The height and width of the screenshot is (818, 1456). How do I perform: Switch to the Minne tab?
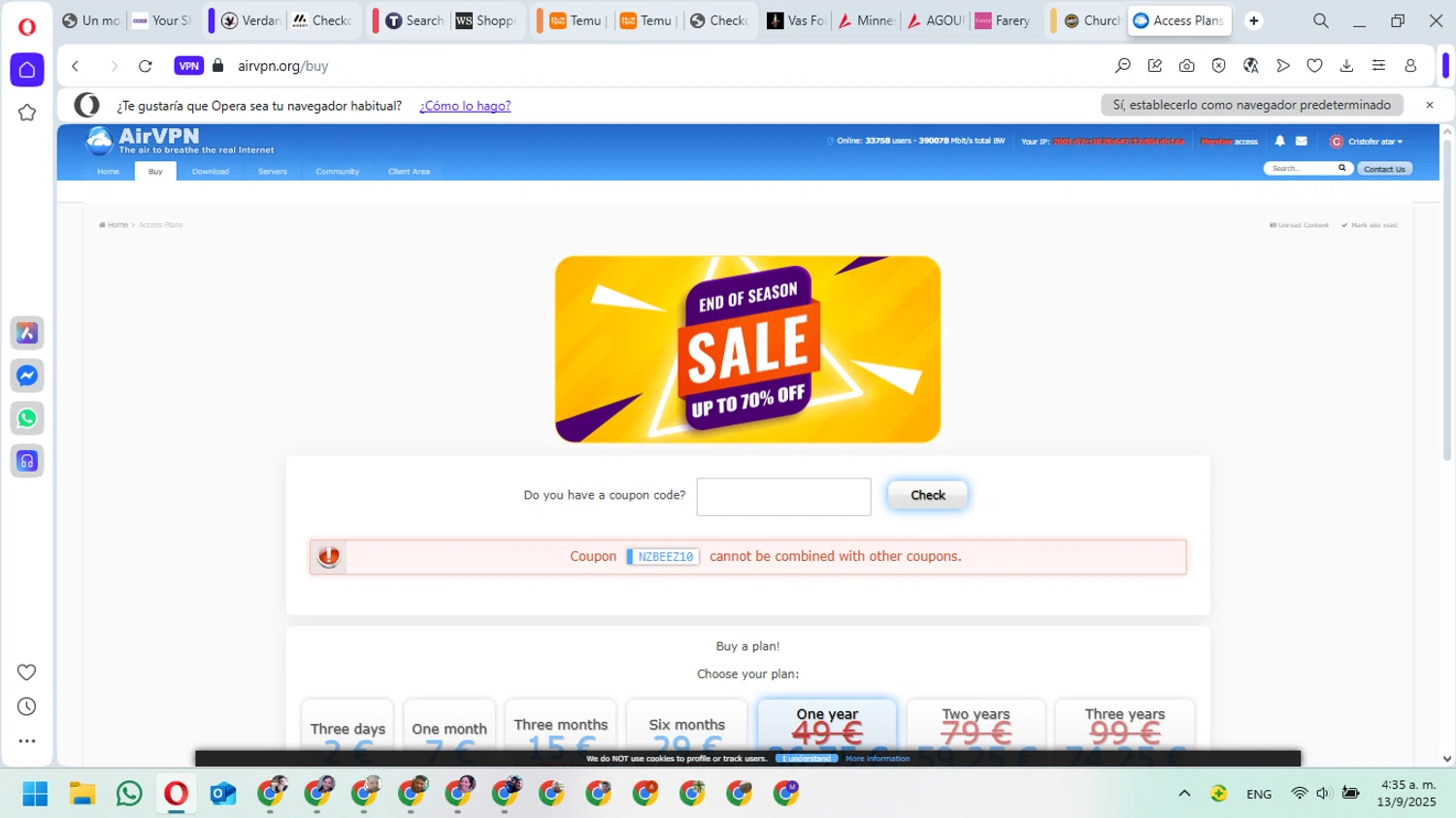(x=866, y=20)
